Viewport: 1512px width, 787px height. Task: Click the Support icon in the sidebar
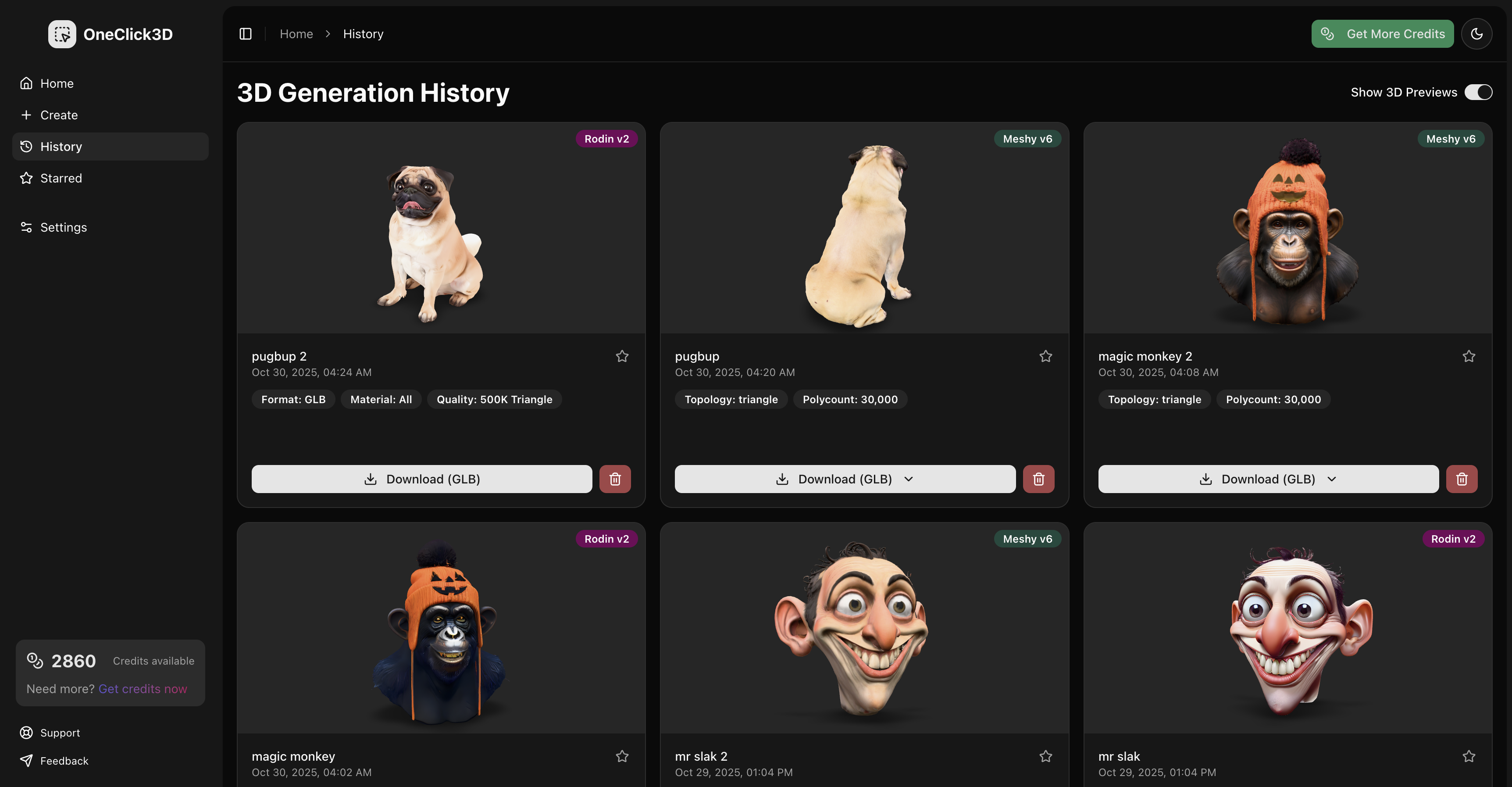pyautogui.click(x=26, y=732)
